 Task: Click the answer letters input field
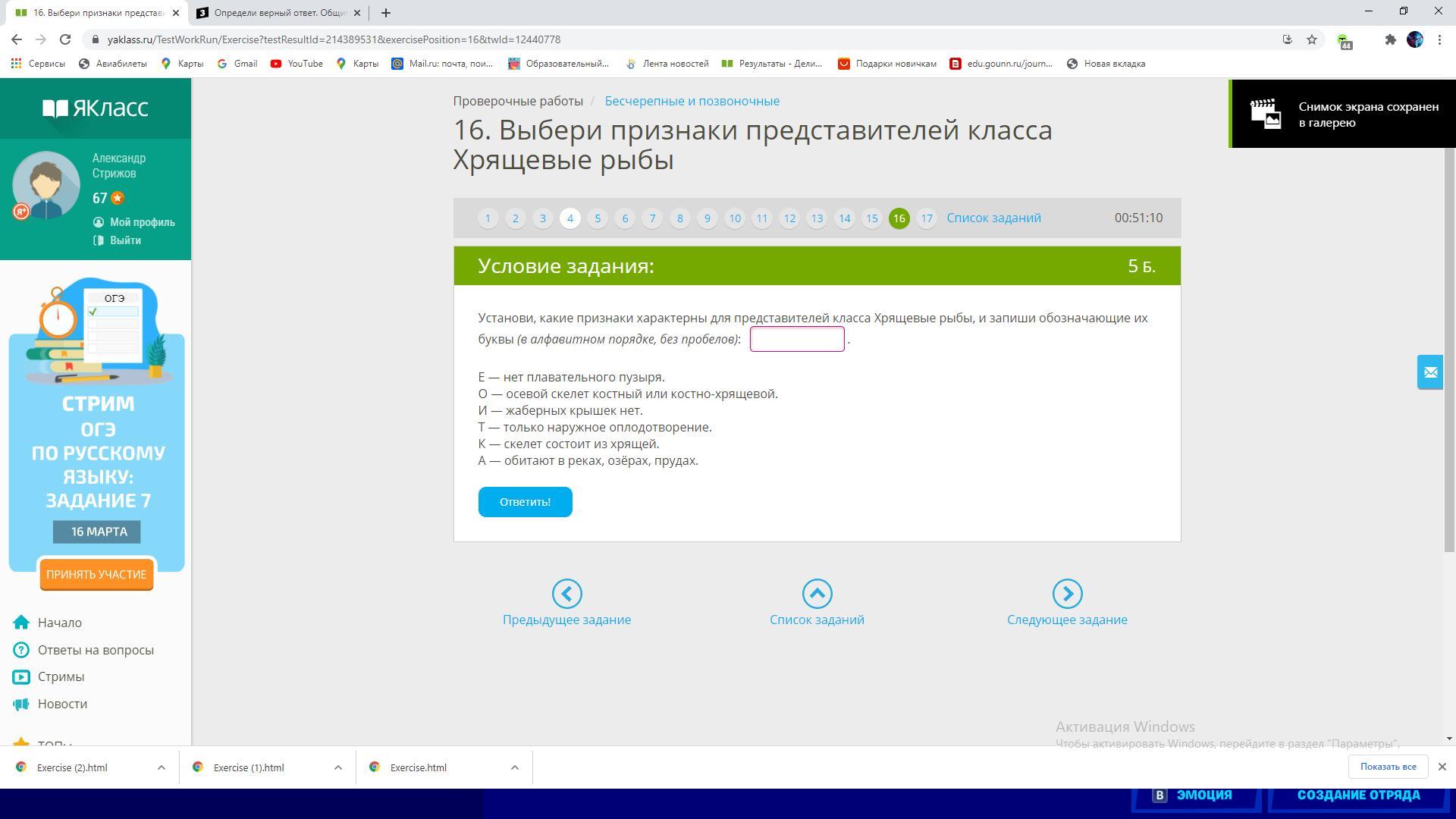click(x=796, y=339)
